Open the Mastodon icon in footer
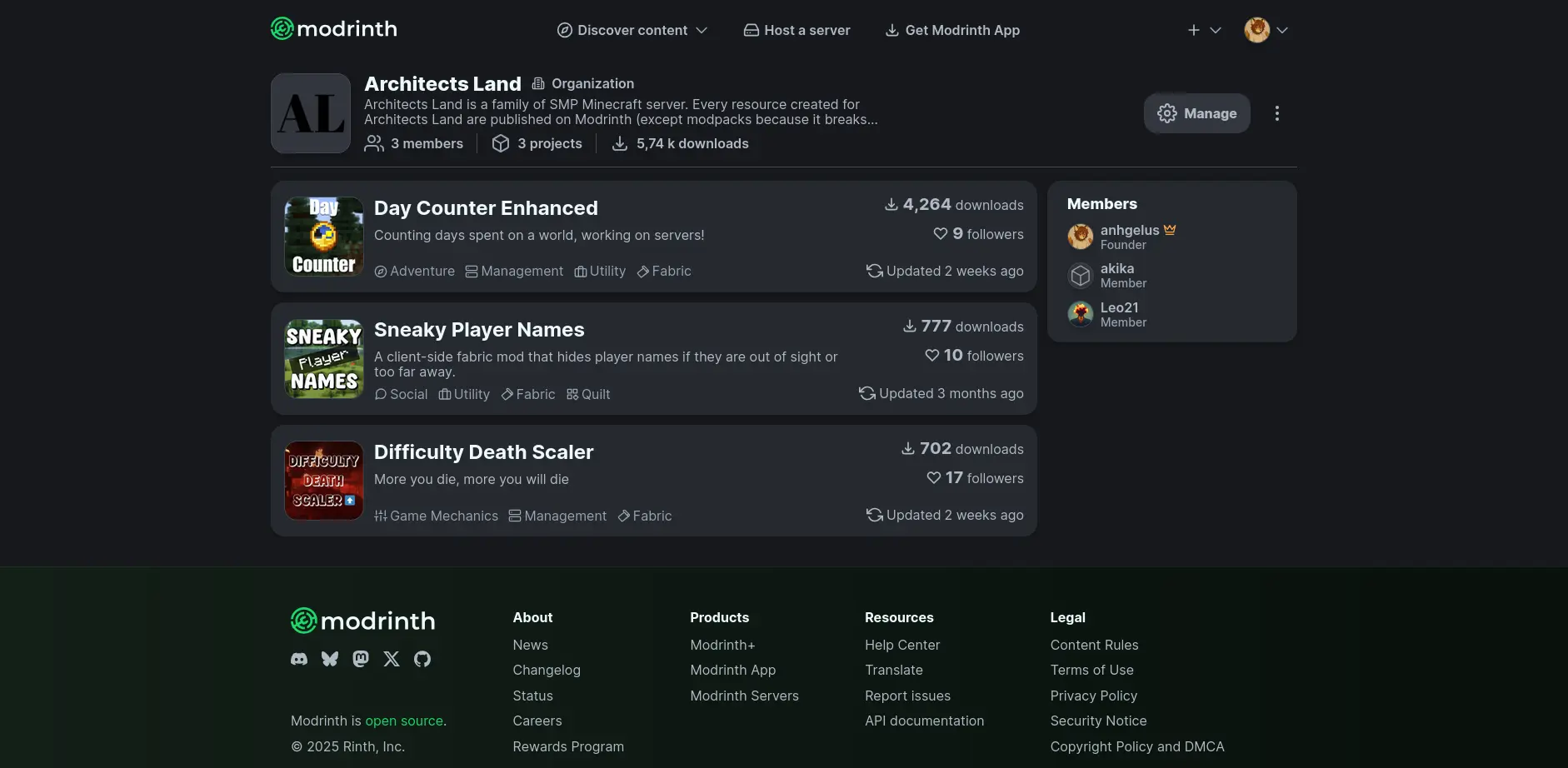Screen dimensions: 1568x768 [x=361, y=659]
